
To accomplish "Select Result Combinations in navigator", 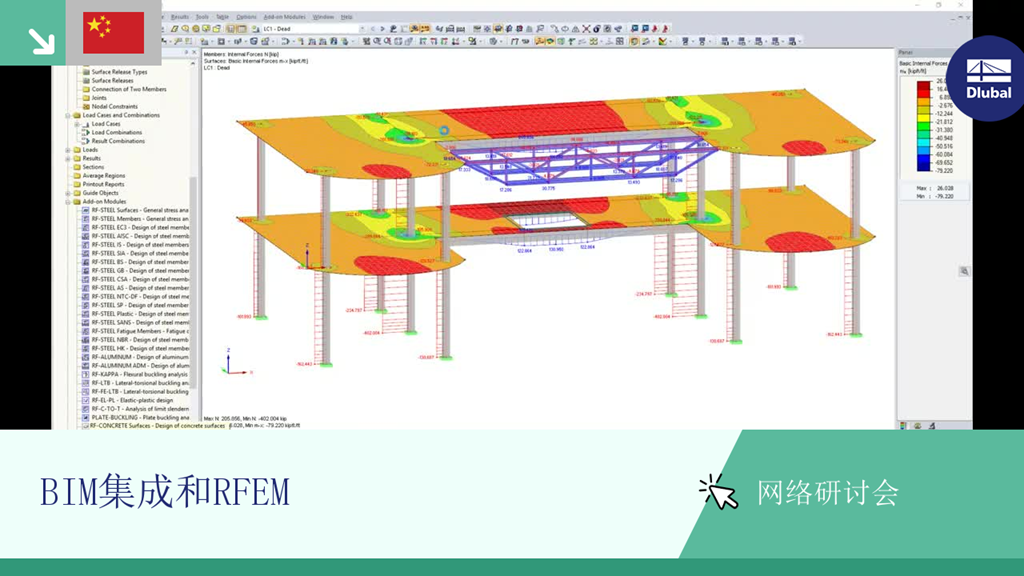I will (118, 140).
